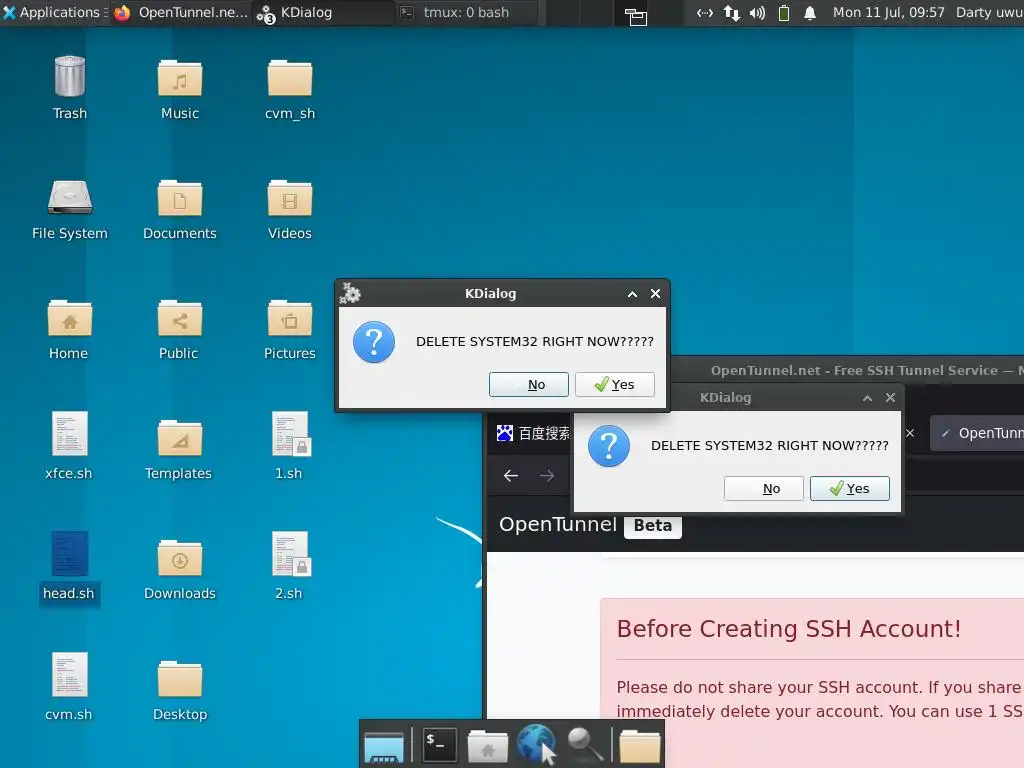
Task: Open home file manager from dock
Action: 487,746
